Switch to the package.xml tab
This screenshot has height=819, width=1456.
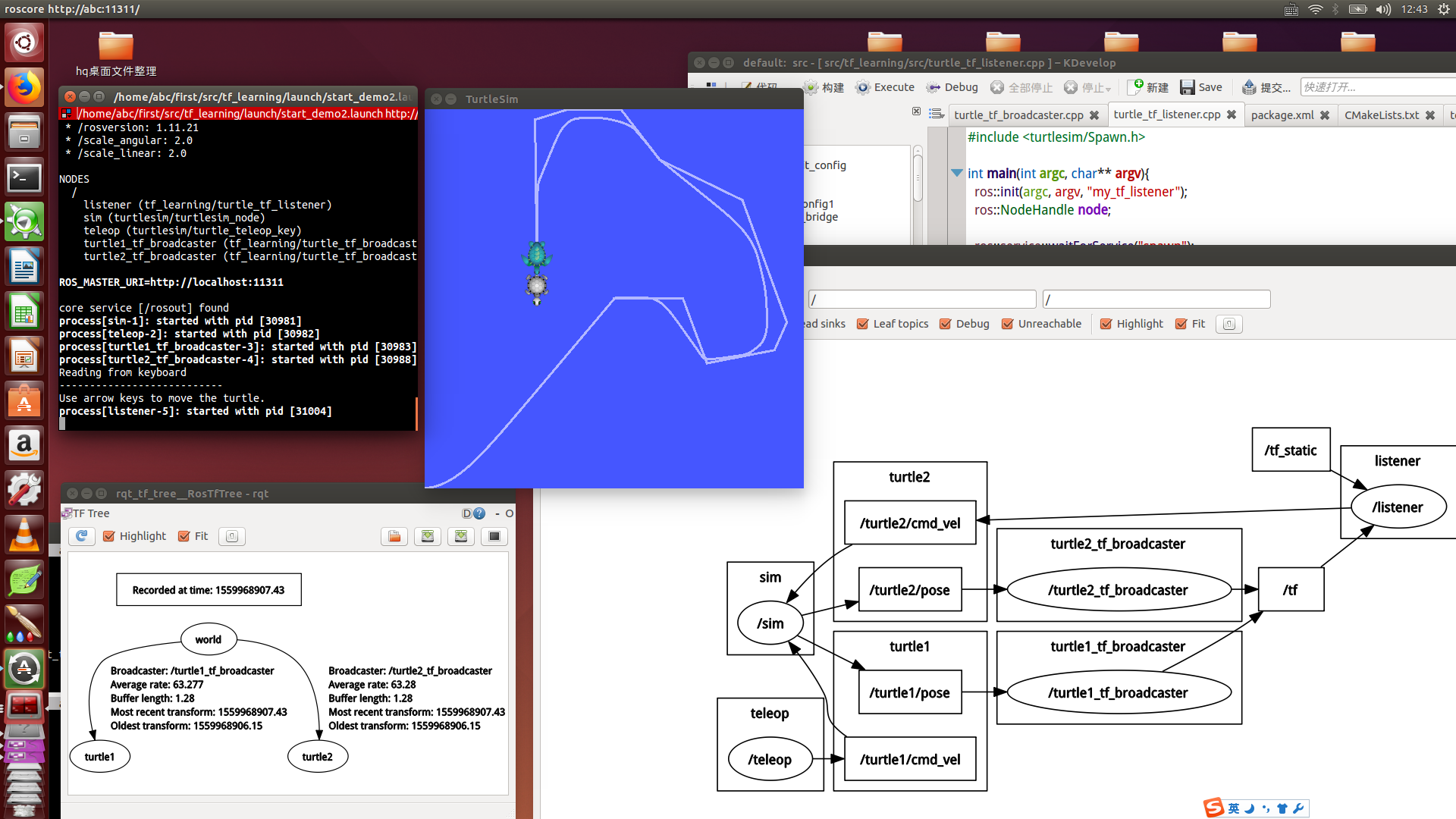(1282, 115)
